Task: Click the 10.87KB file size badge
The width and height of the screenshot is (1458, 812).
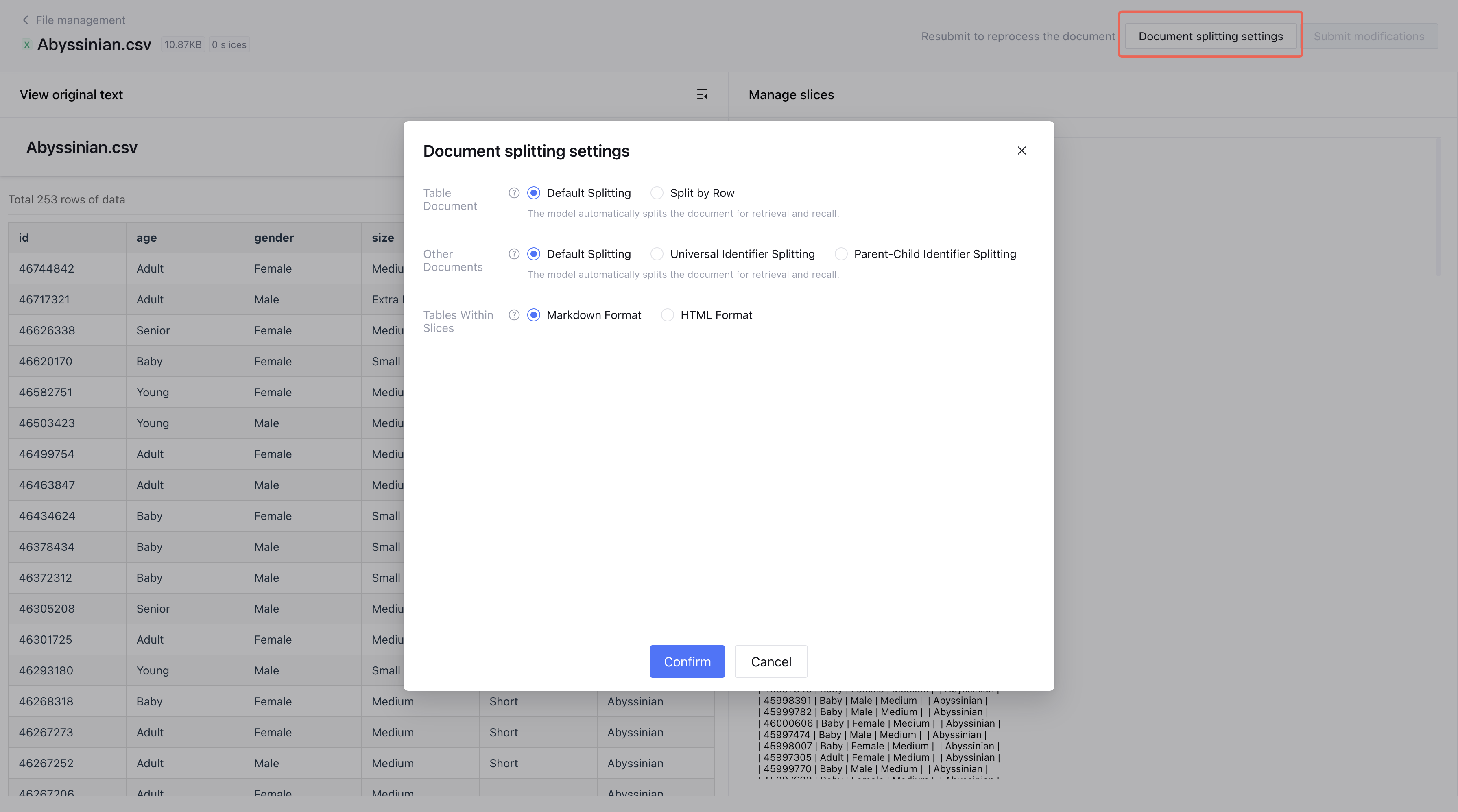Action: point(183,45)
